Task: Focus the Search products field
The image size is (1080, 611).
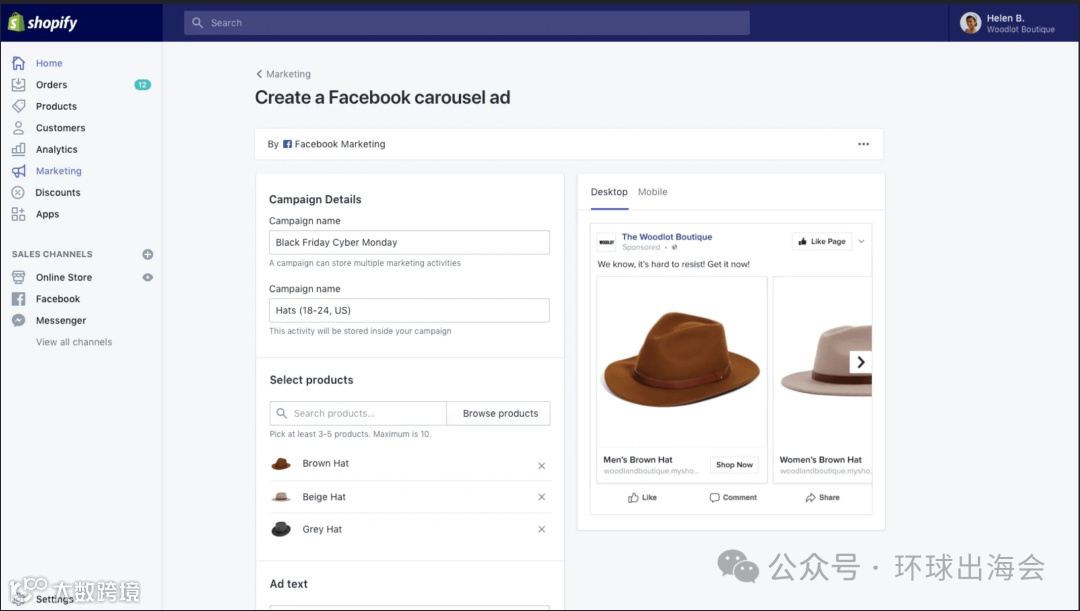Action: pos(358,413)
